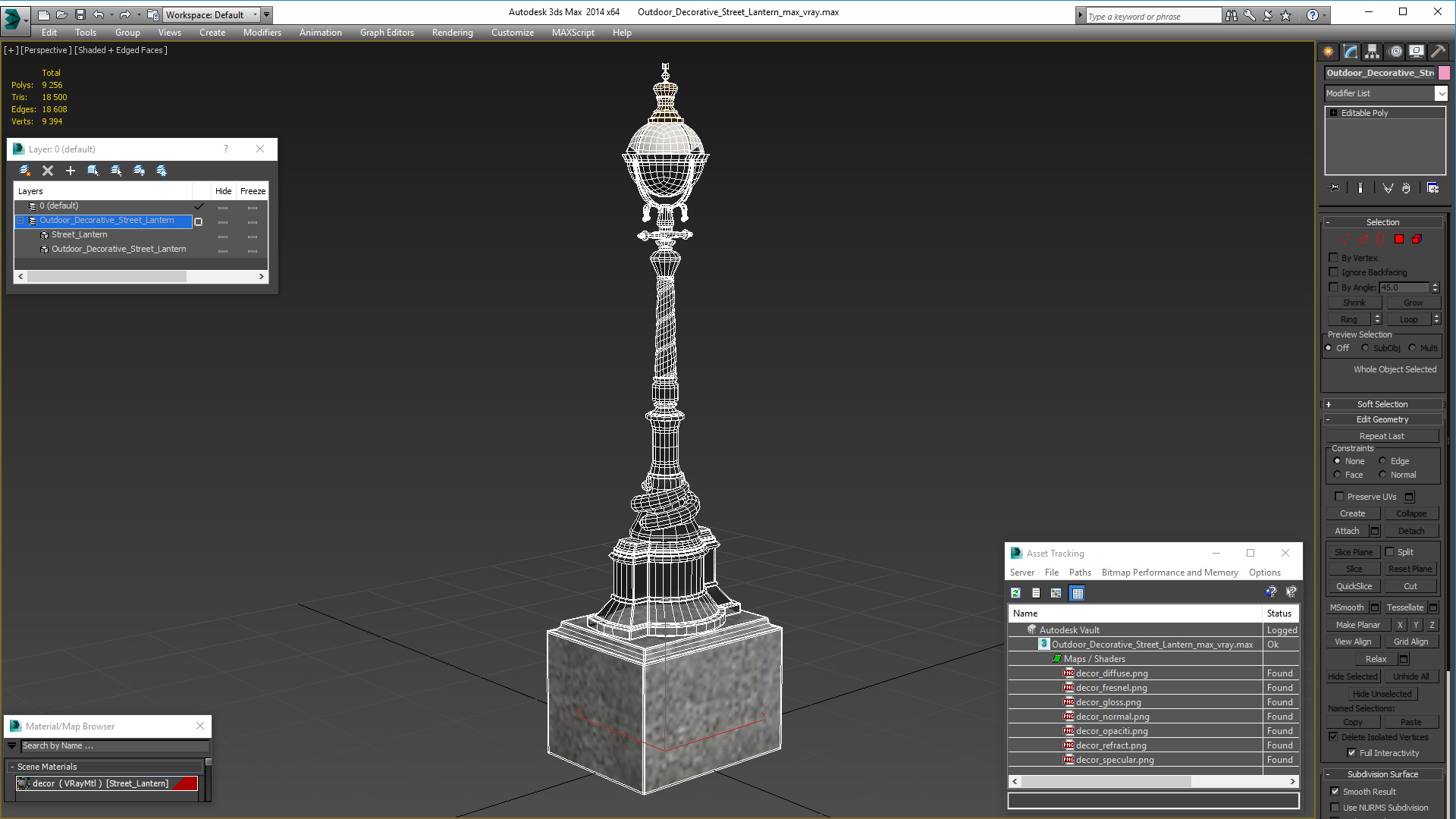The height and width of the screenshot is (819, 1456).
Task: Open the MAXScript menu
Action: pyautogui.click(x=573, y=33)
